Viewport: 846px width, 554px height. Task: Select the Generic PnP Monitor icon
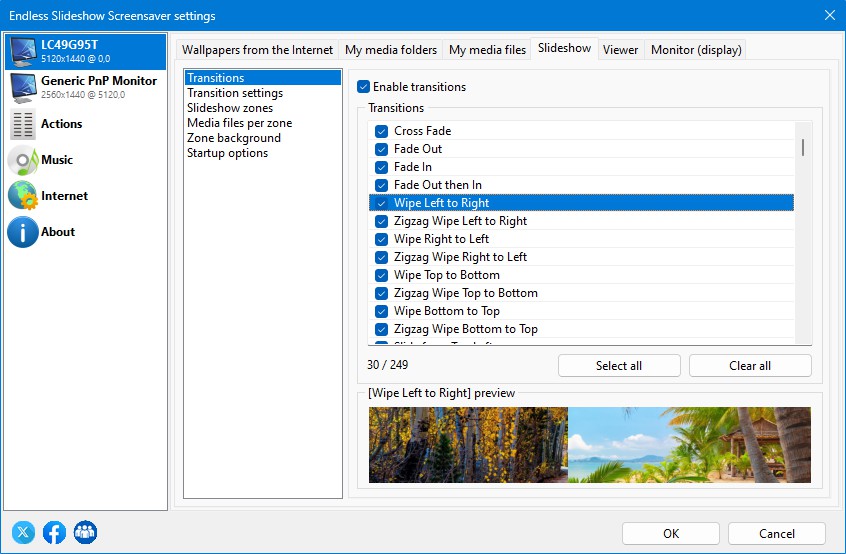23,87
